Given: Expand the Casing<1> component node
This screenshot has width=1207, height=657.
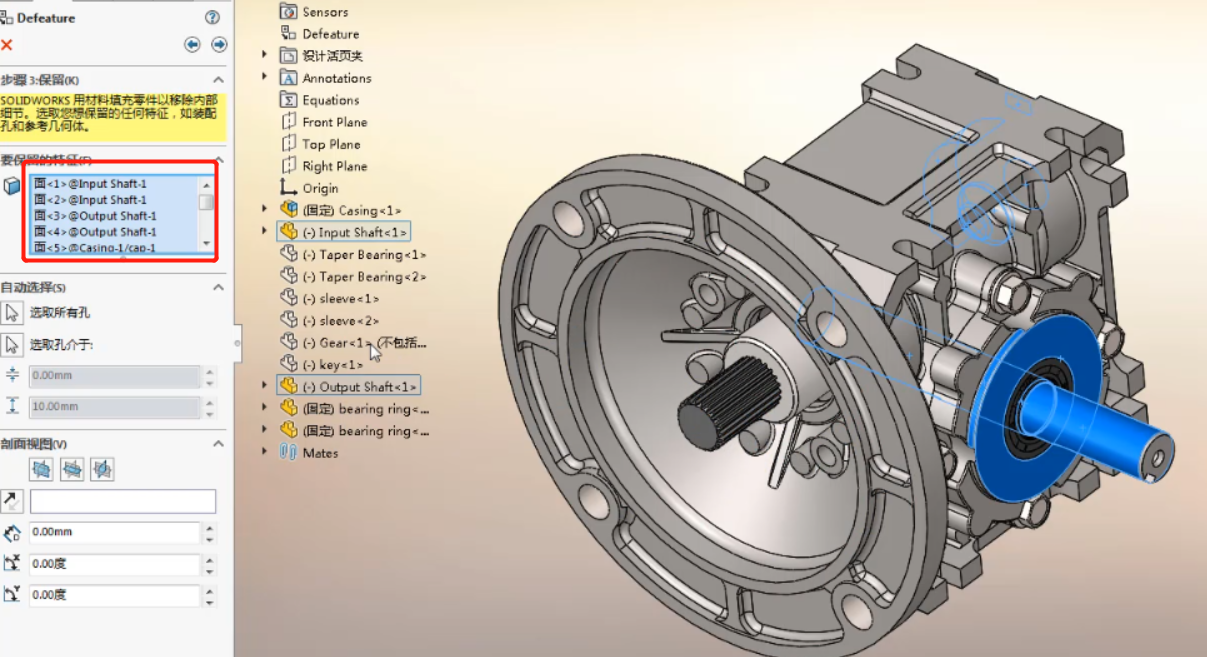Looking at the screenshot, I should click(x=265, y=210).
